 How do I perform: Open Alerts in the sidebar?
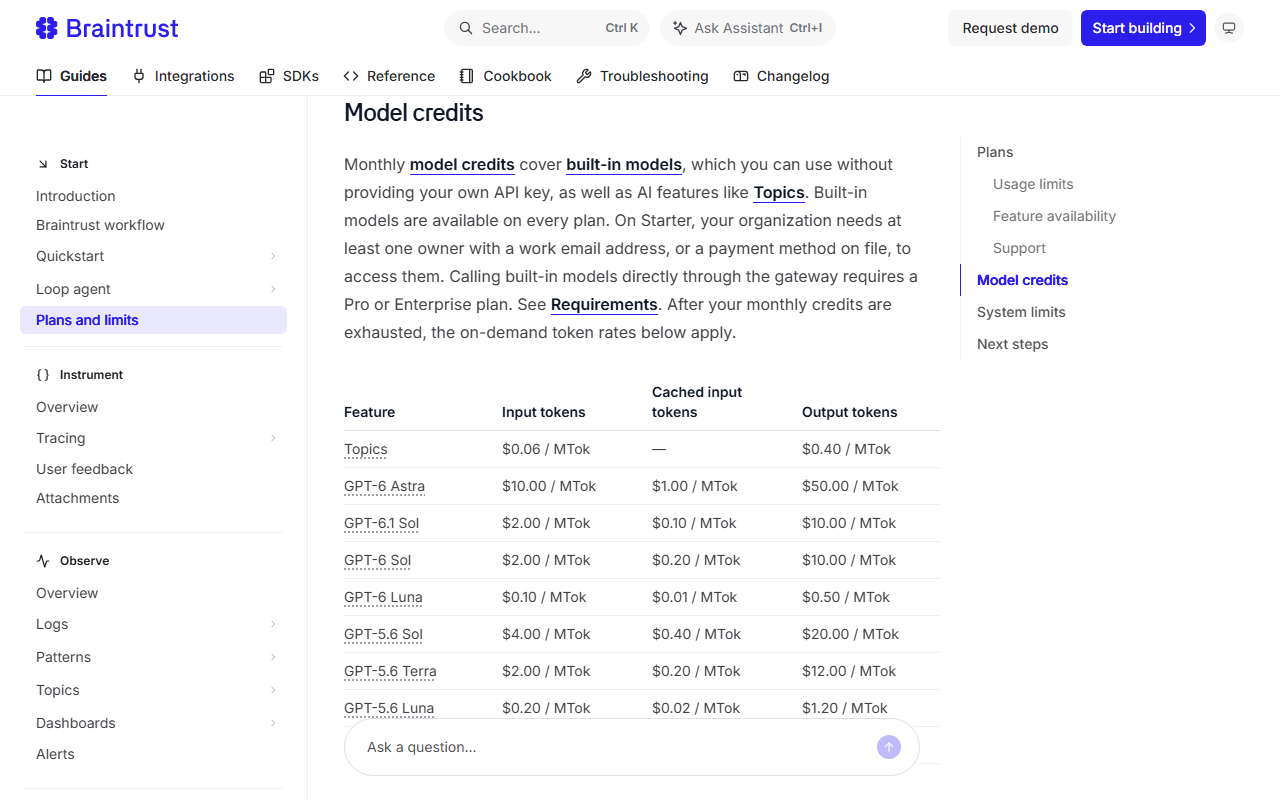(x=55, y=754)
